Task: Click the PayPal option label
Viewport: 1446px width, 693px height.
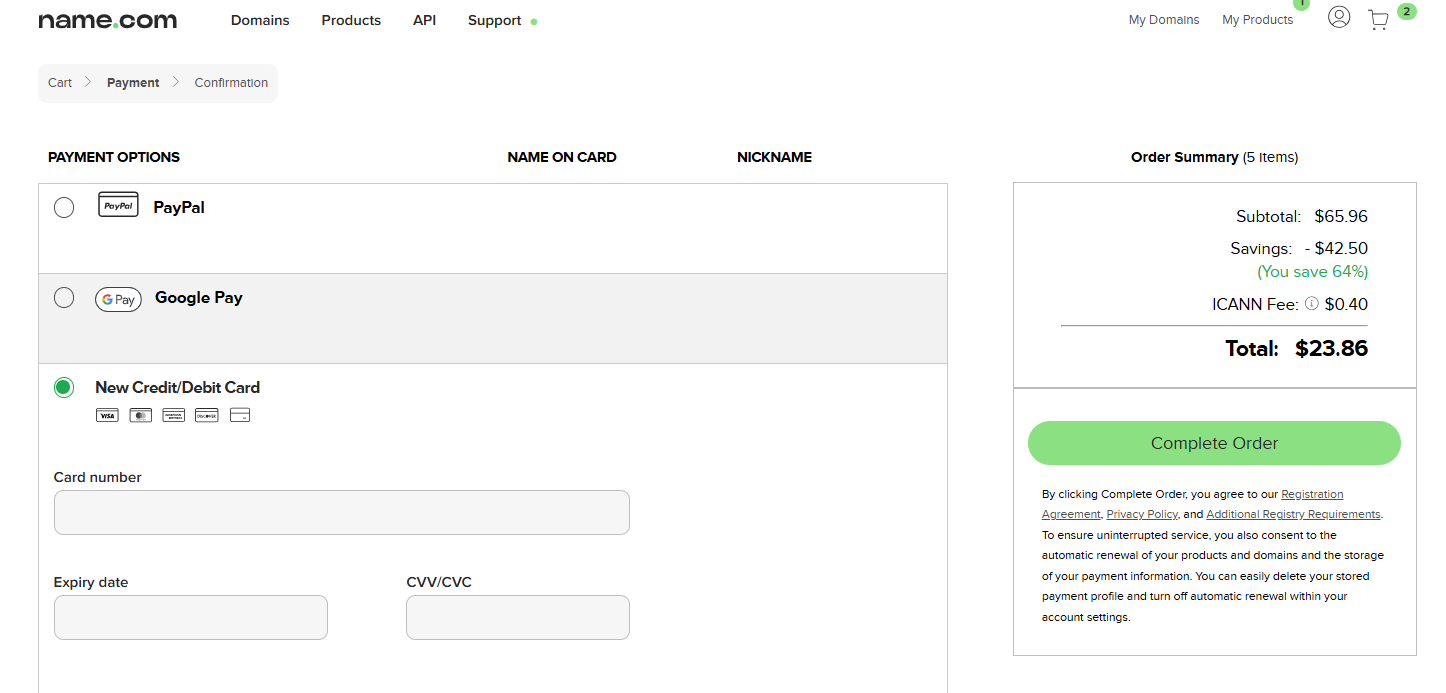Action: (x=179, y=208)
